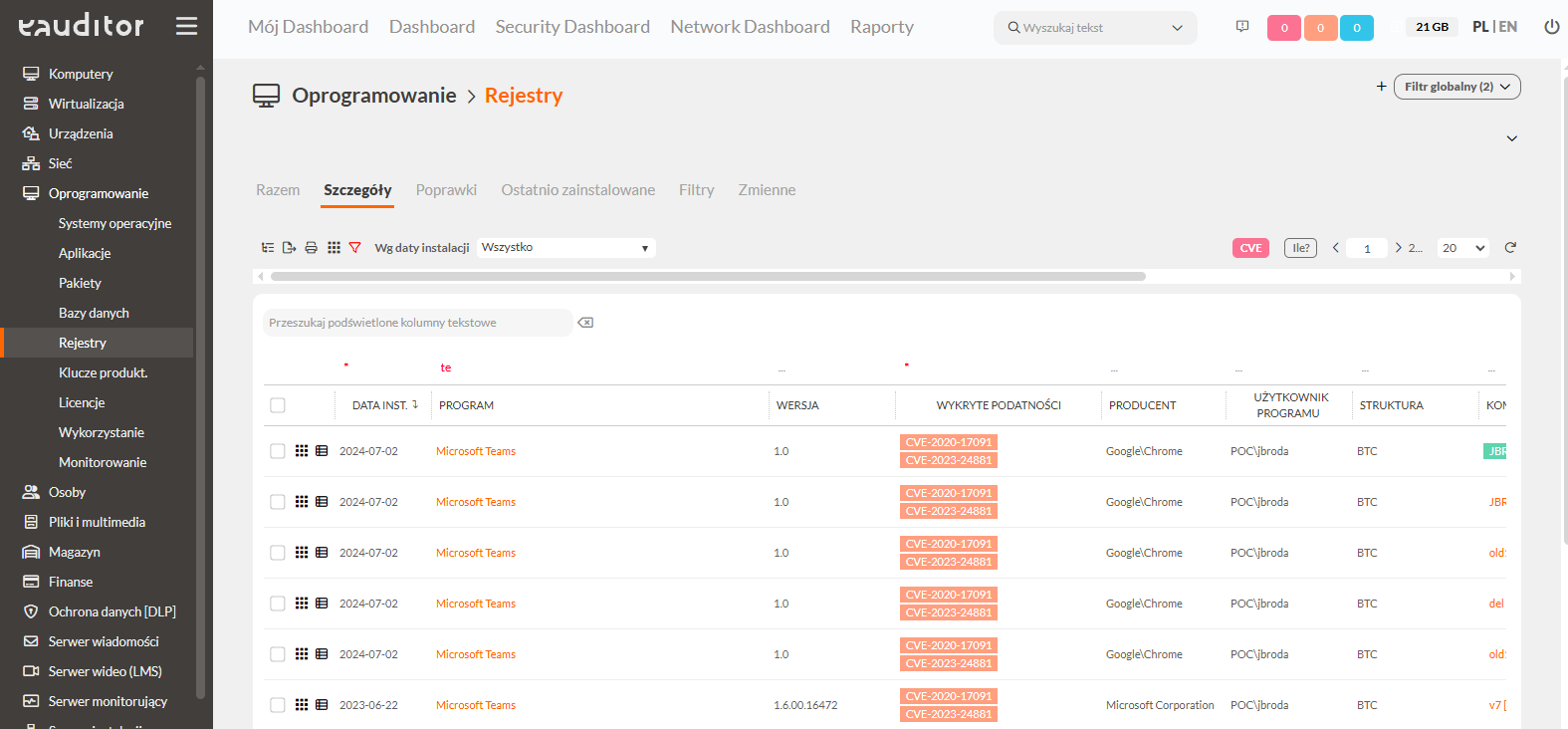Open the details list icon in the 2023-06-22 row
Viewport: 1568px width, 729px height.
click(322, 705)
